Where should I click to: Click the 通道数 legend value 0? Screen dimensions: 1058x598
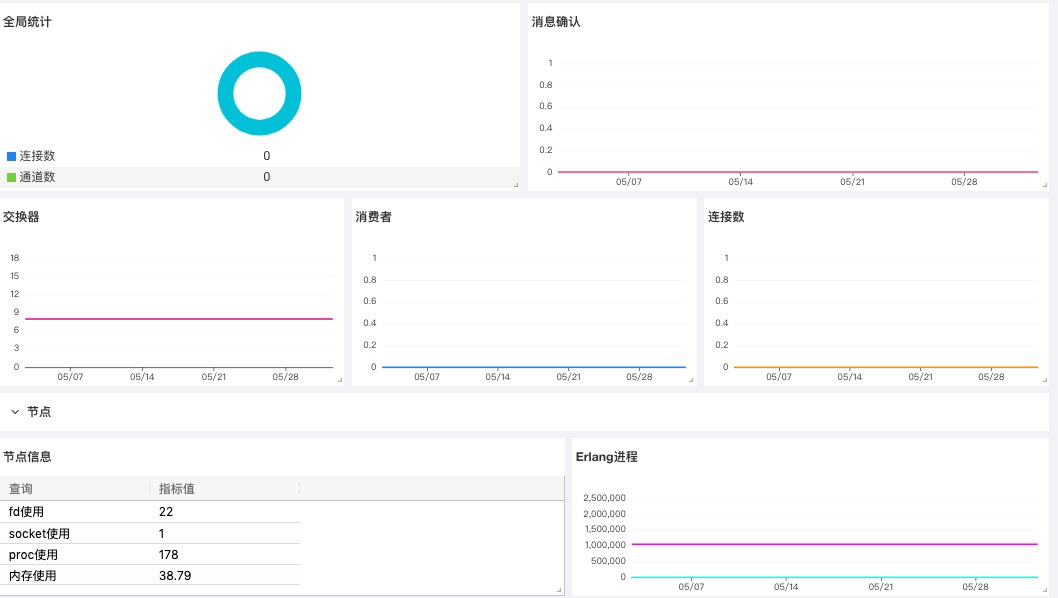tap(267, 177)
